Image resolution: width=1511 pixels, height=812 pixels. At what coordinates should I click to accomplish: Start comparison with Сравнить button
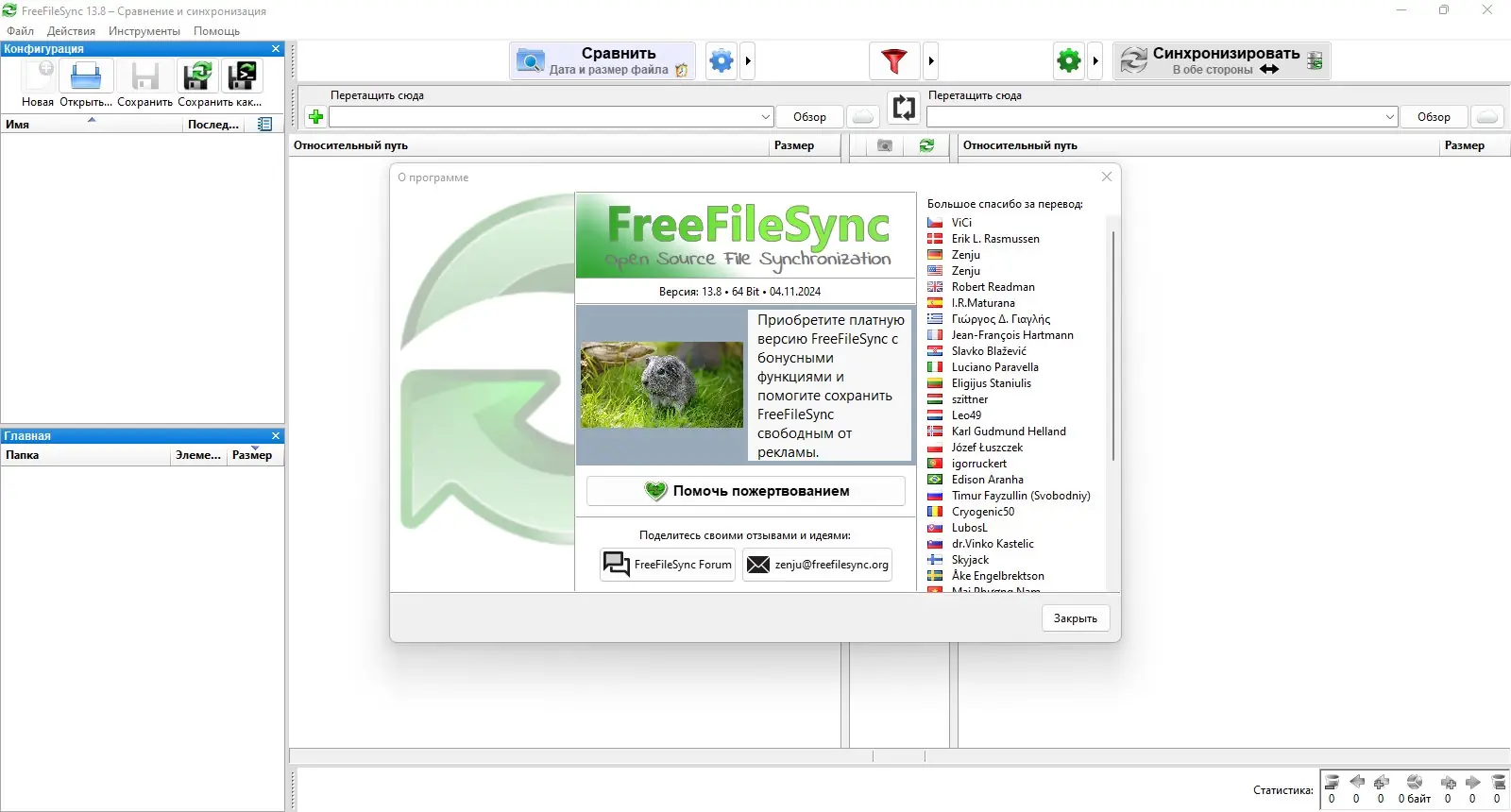(603, 61)
